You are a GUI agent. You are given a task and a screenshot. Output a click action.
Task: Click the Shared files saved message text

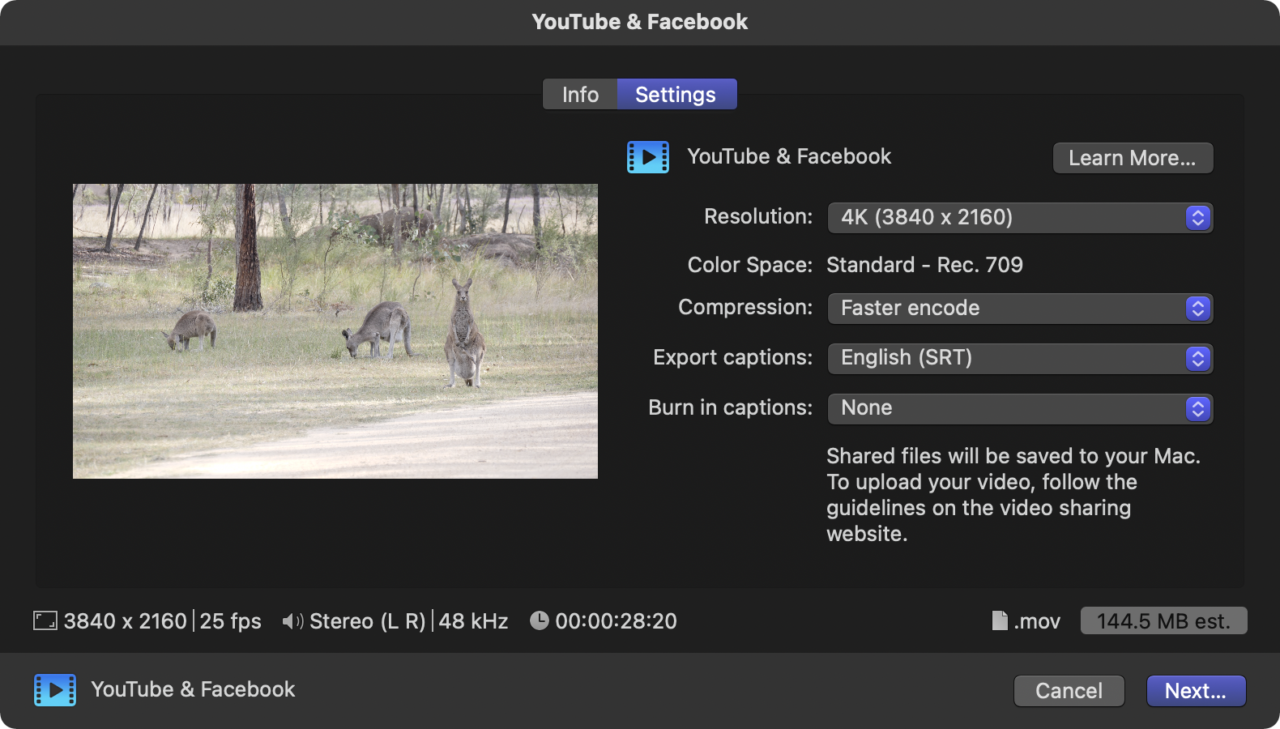(x=1013, y=495)
